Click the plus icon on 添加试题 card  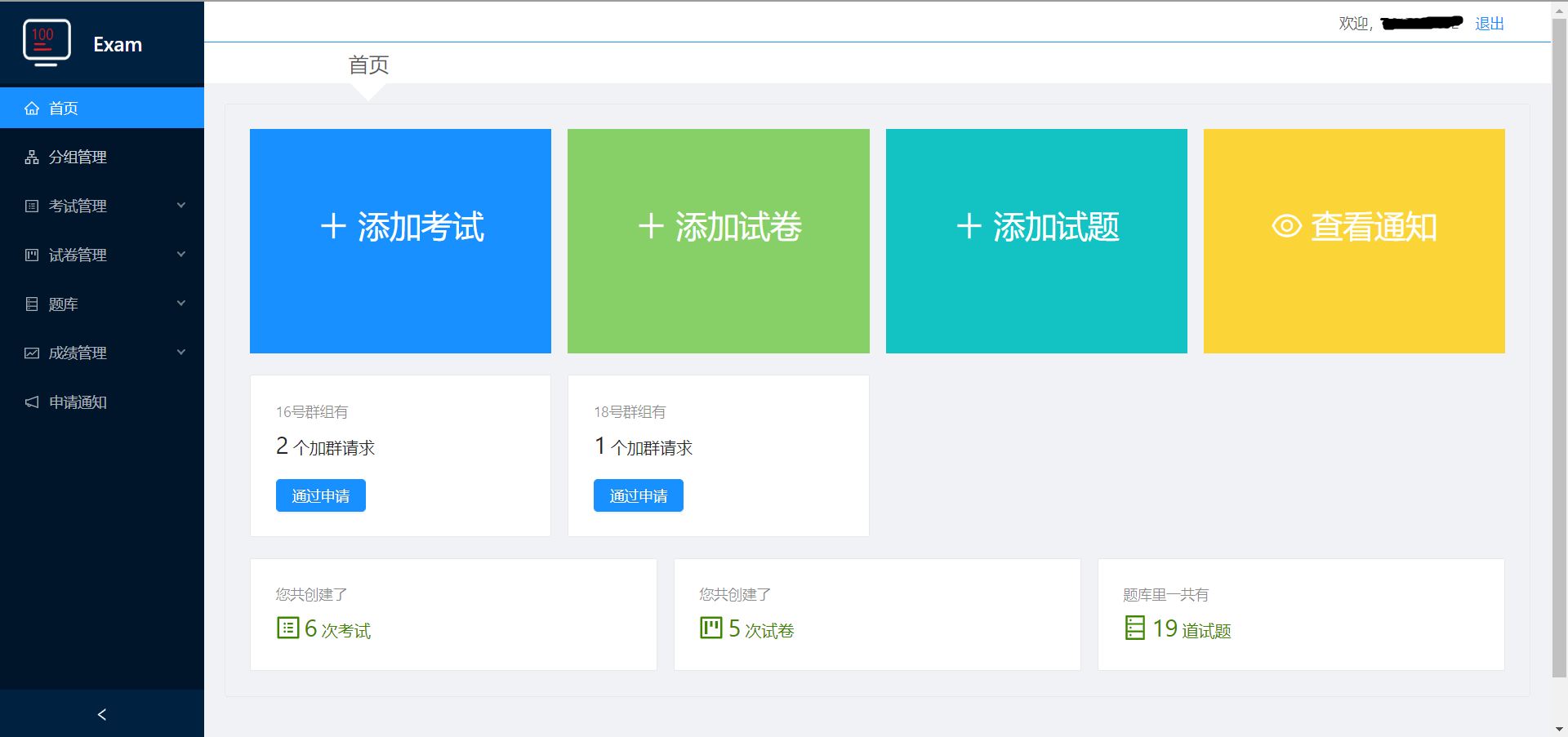tap(969, 226)
